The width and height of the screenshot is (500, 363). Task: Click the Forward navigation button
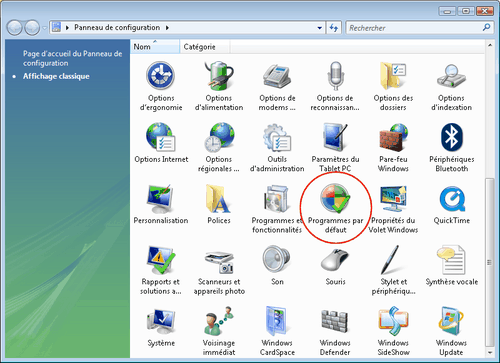point(32,28)
